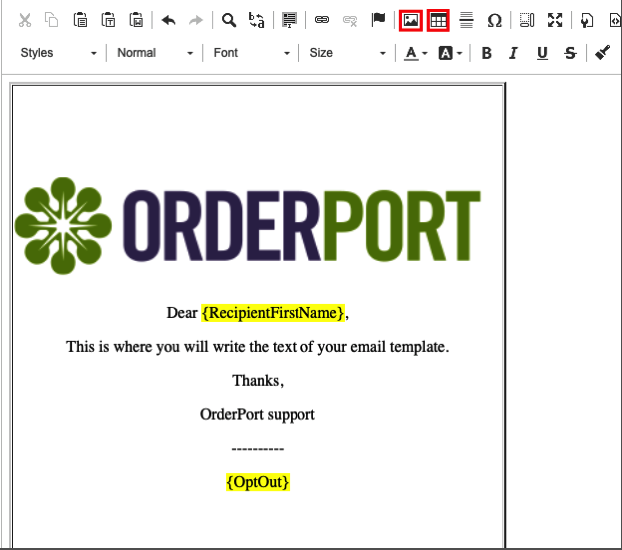622x550 pixels.
Task: Open the Replace tool icon
Action: pos(256,20)
